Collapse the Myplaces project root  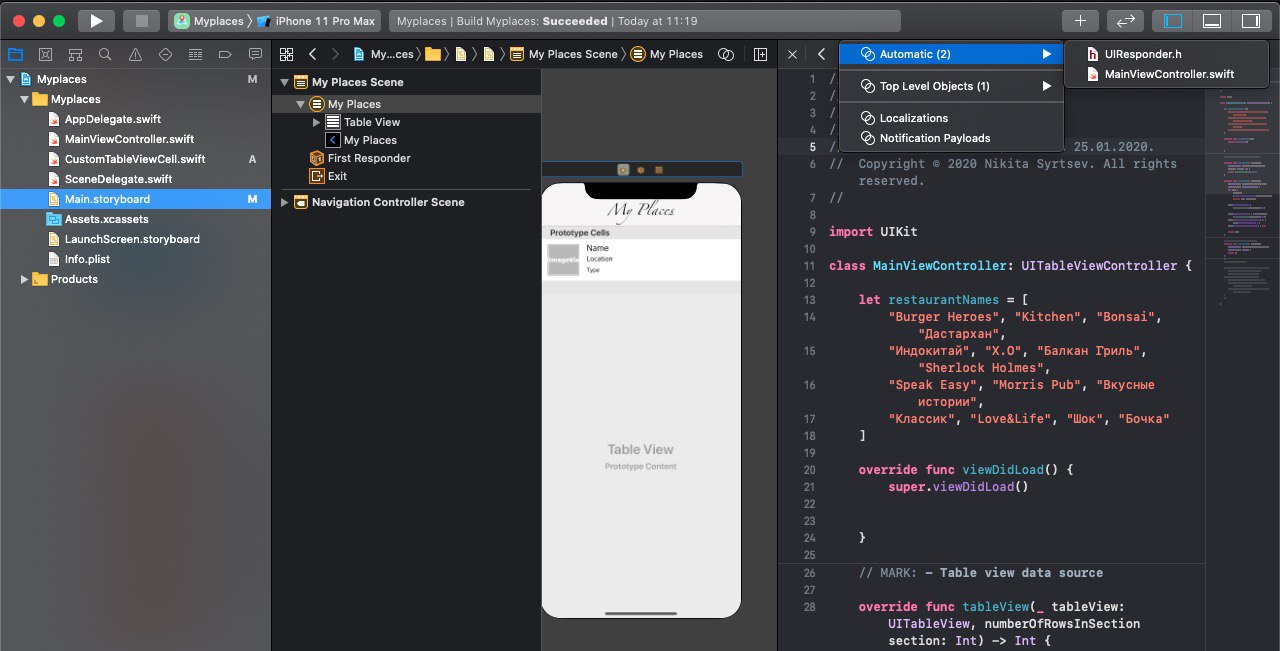pyautogui.click(x=11, y=79)
